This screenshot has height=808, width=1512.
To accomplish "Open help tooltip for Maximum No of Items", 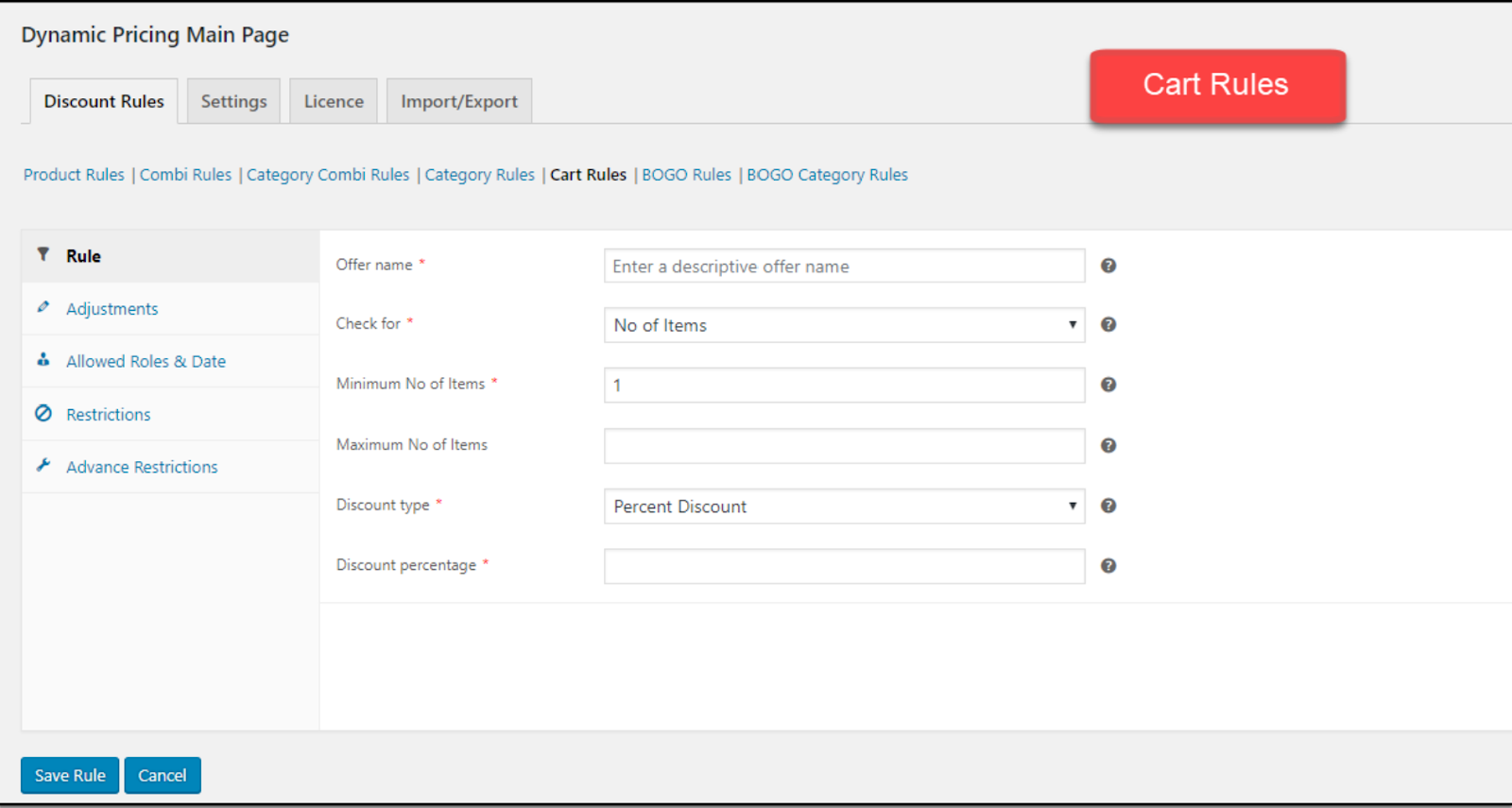I will [x=1108, y=445].
